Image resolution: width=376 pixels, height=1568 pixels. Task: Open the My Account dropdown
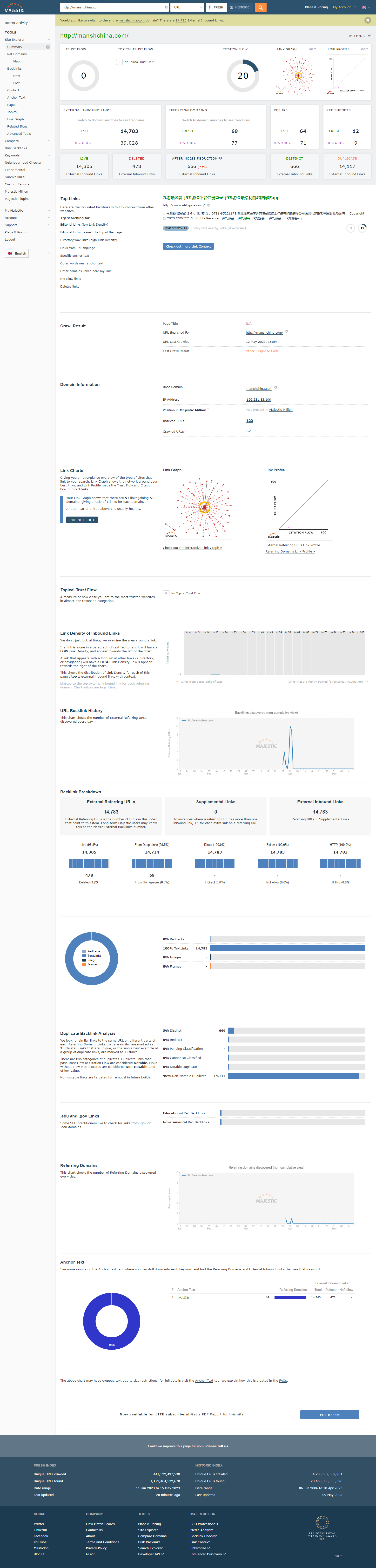pyautogui.click(x=344, y=7)
